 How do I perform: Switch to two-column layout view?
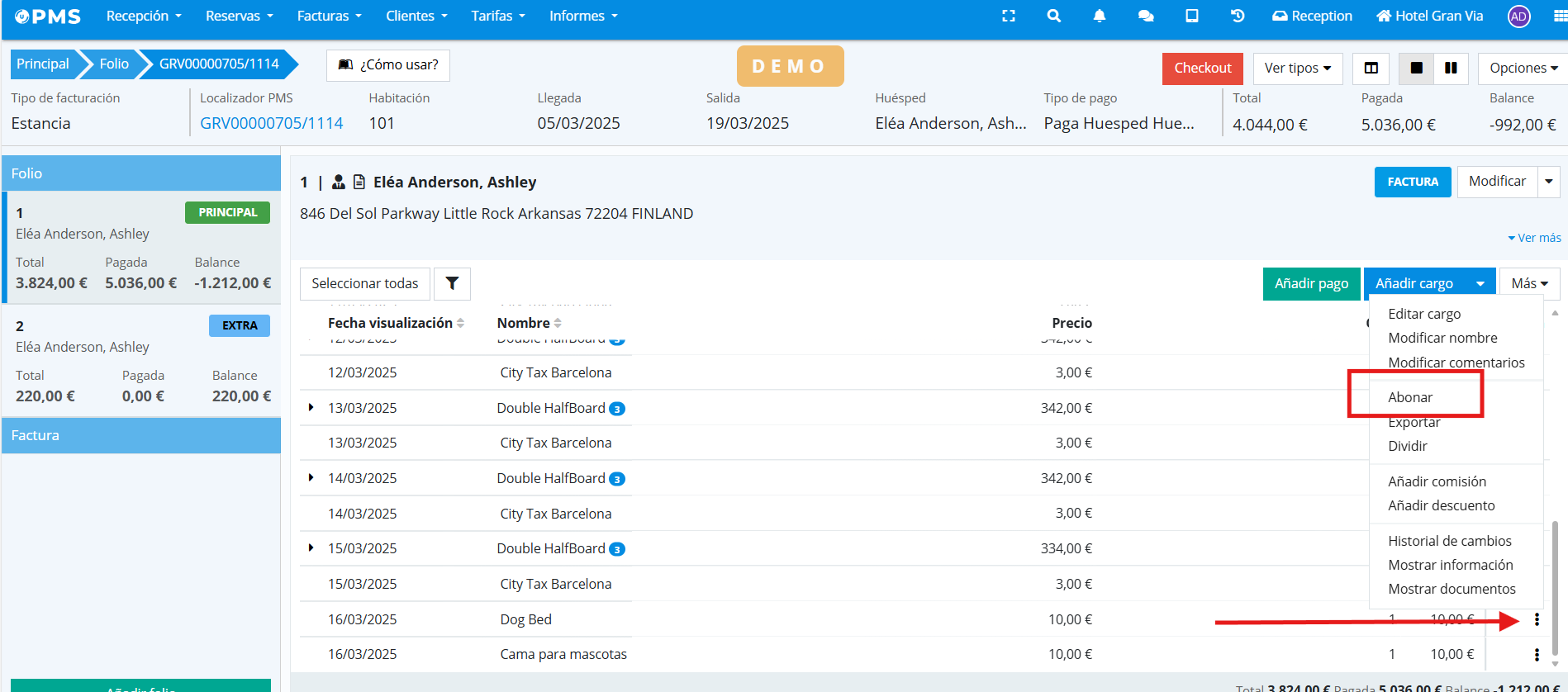[1451, 68]
